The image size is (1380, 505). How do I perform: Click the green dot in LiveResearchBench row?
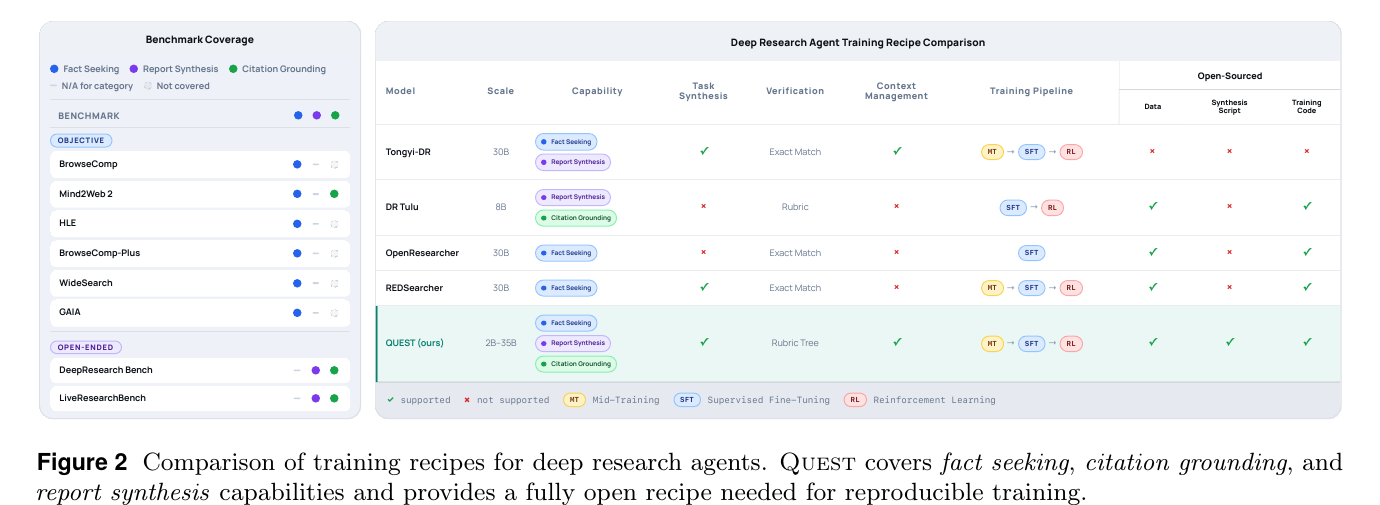(x=334, y=398)
